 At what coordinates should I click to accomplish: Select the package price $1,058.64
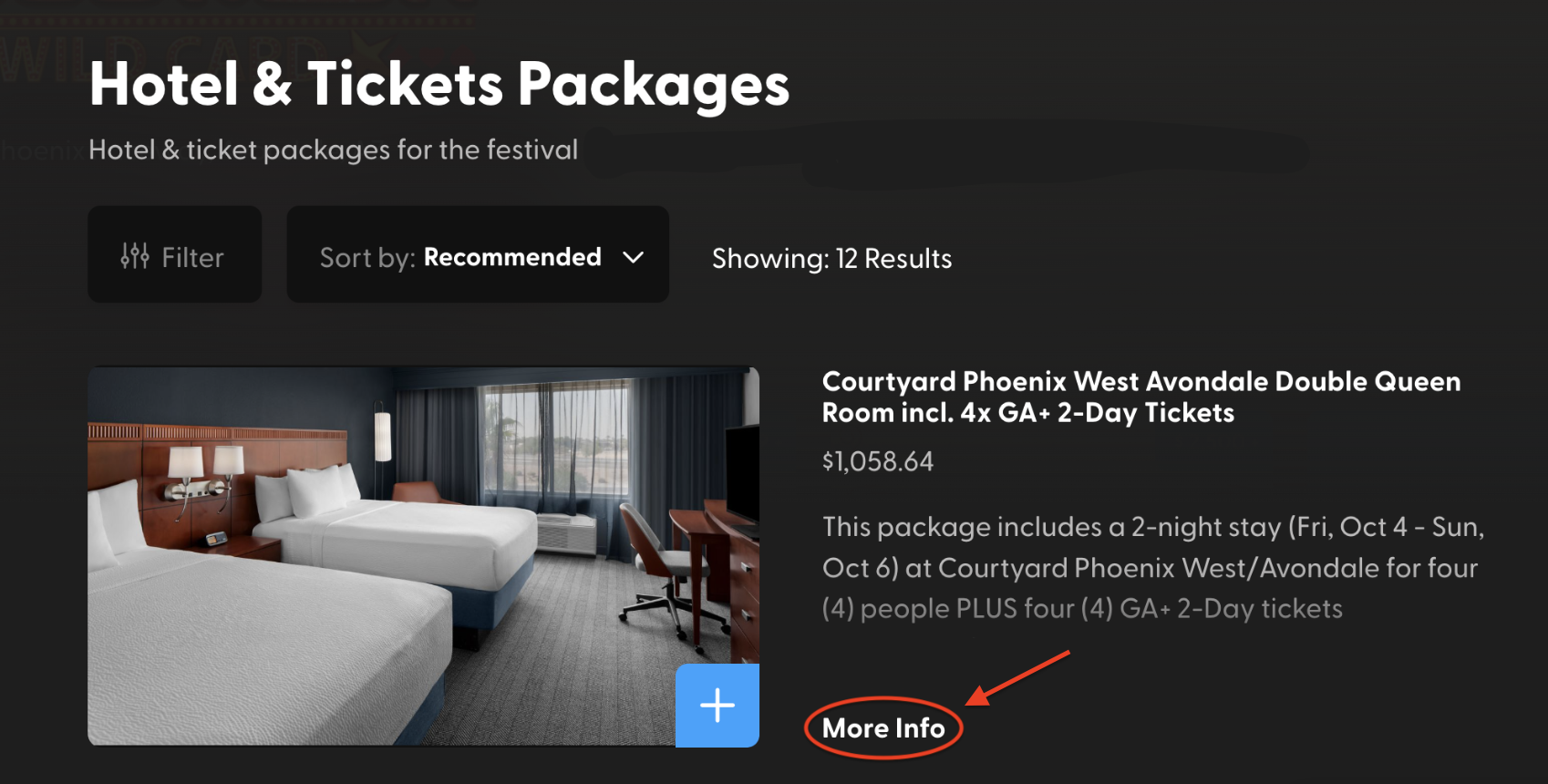tap(877, 461)
